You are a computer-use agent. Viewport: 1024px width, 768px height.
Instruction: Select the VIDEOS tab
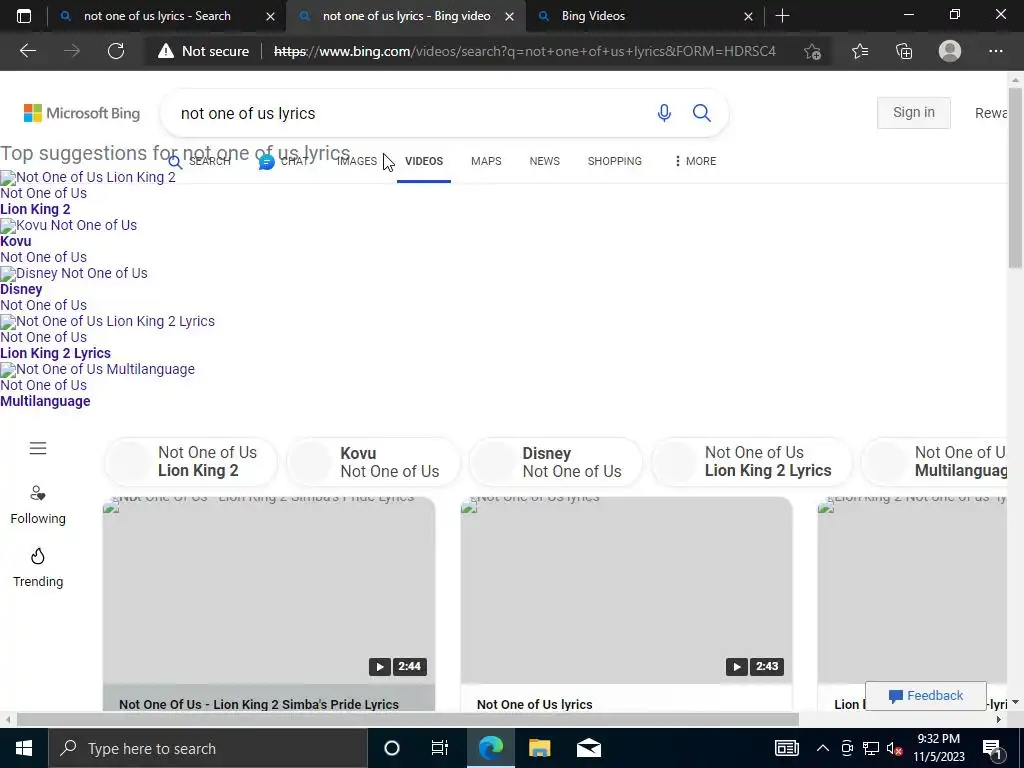coord(424,161)
